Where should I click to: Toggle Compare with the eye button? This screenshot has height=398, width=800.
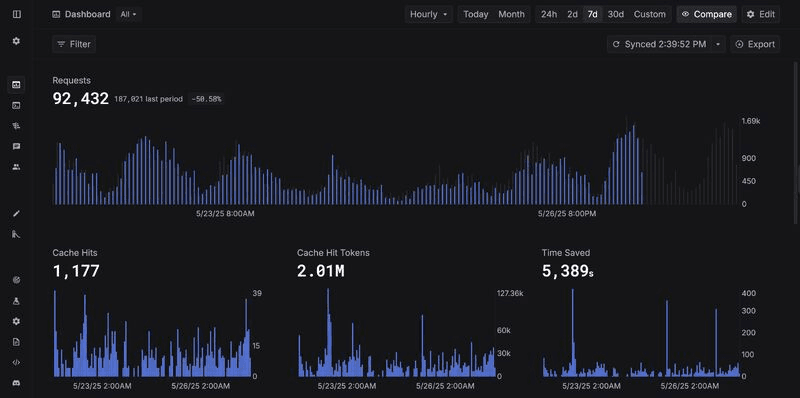(707, 14)
